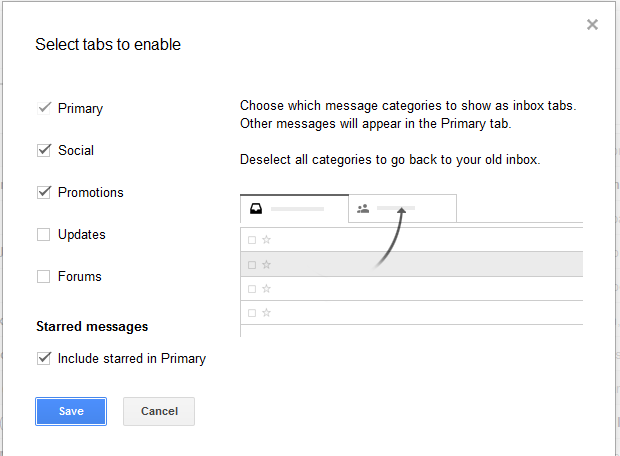
Task: Click the small checkbox in highlighted preview row
Action: pos(252,265)
